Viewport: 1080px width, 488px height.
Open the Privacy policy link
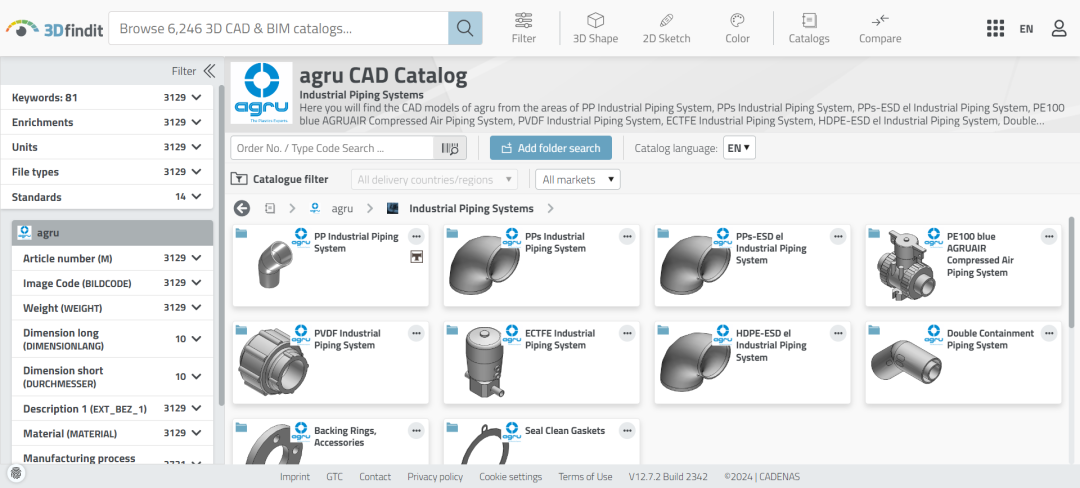tap(435, 476)
